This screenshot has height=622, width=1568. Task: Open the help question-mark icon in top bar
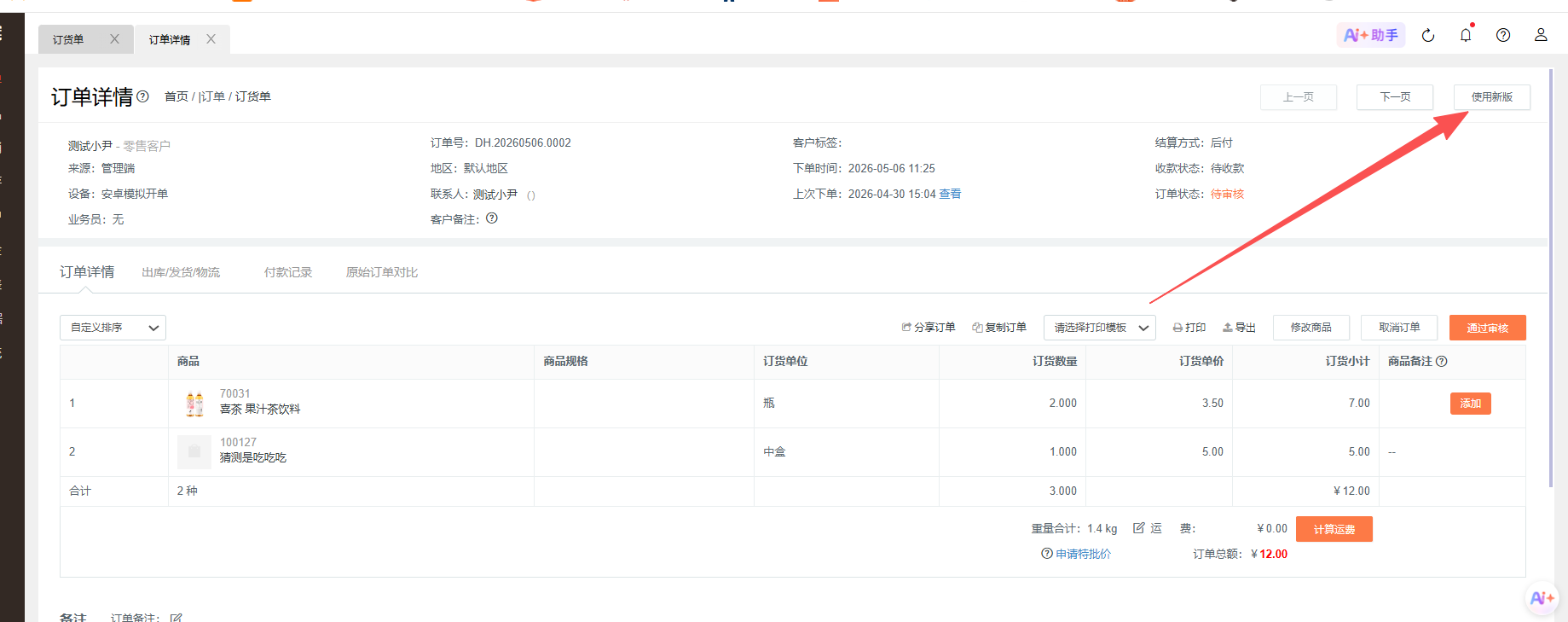[x=1503, y=35]
